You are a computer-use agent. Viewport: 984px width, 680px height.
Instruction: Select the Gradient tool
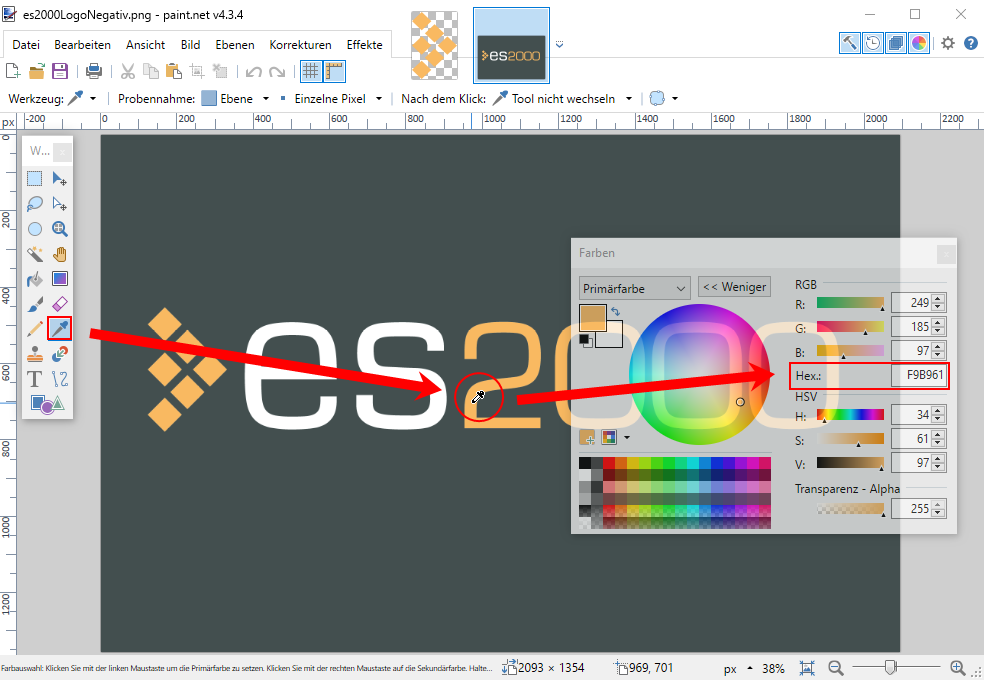[x=60, y=279]
